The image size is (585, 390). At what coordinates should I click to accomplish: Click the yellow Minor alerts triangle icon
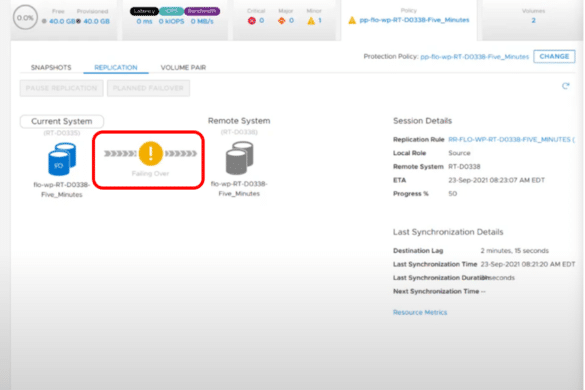[311, 21]
